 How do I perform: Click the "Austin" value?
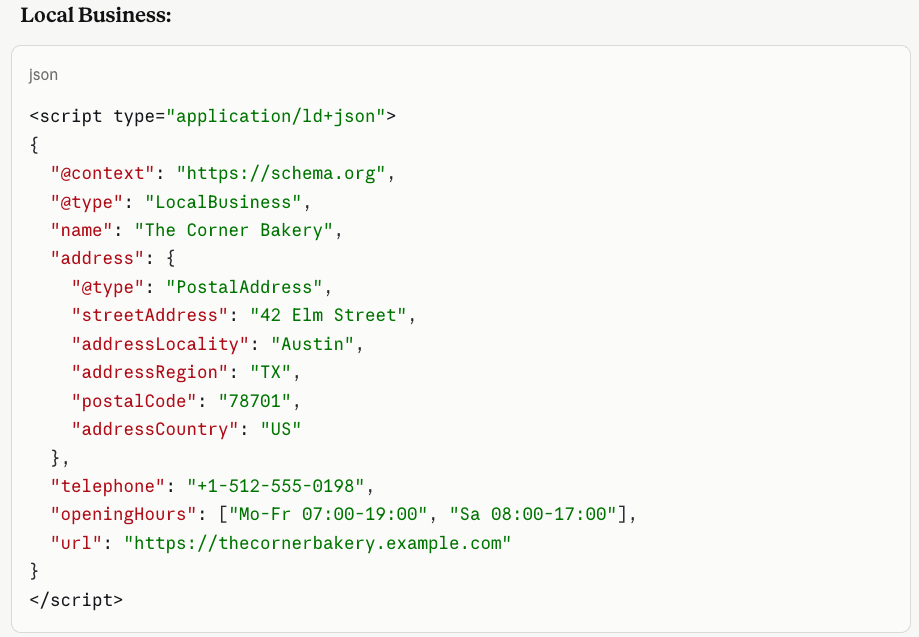point(312,344)
